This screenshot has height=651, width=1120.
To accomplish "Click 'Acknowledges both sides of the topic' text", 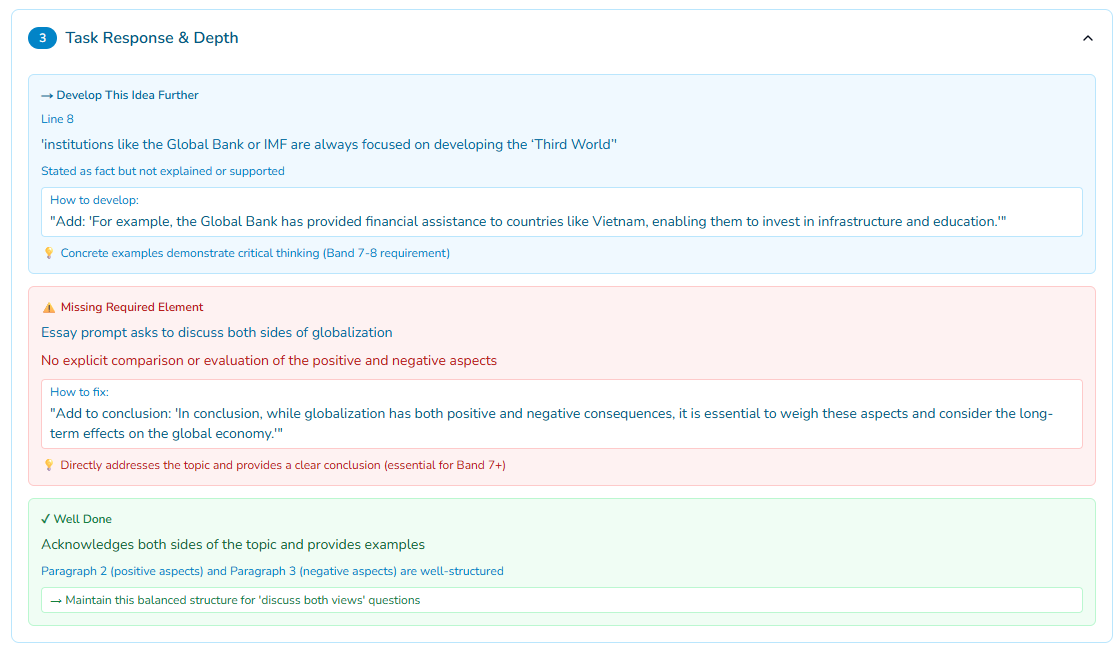I will tap(233, 545).
